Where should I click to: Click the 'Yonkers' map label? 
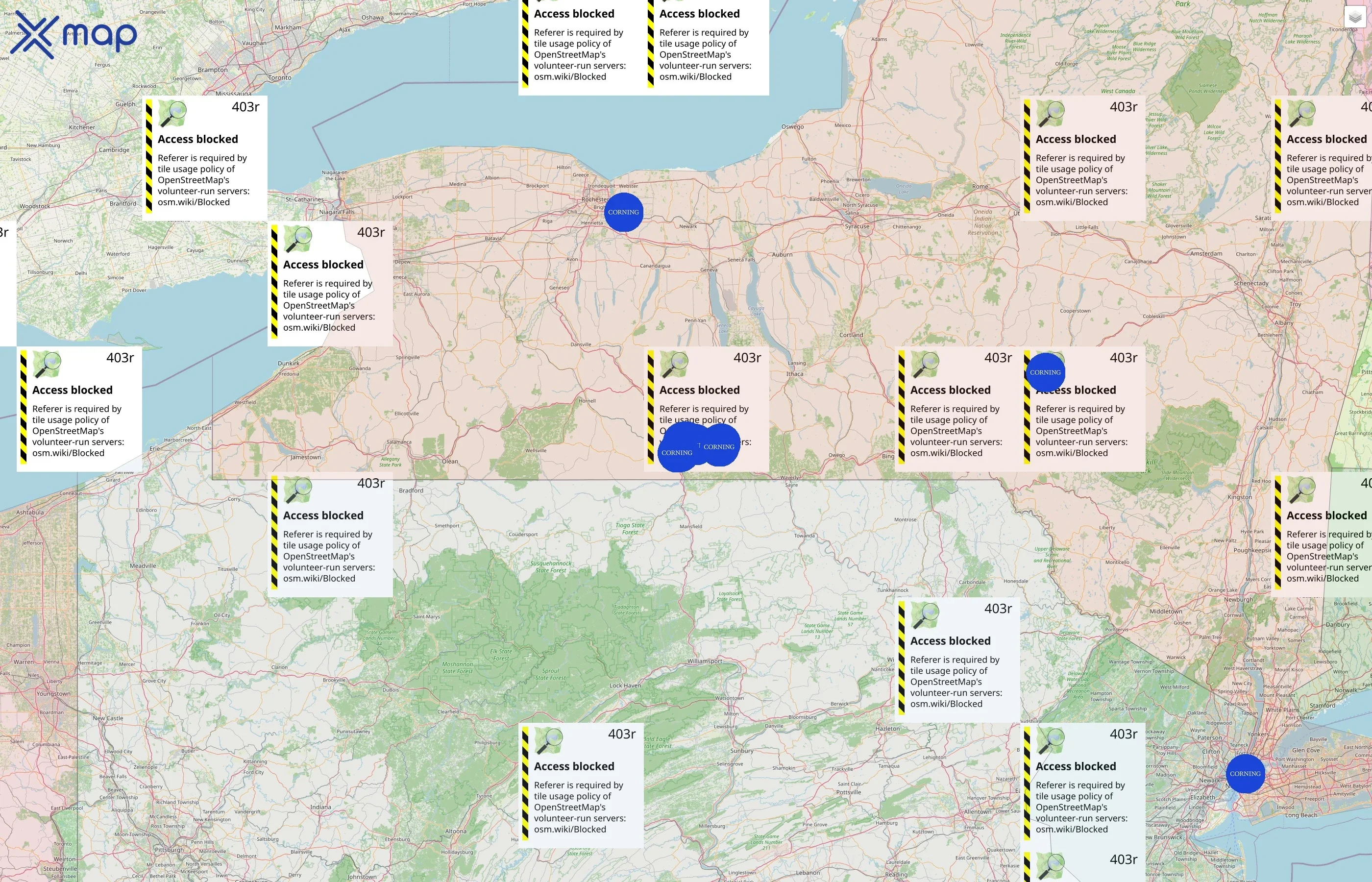tap(1258, 734)
